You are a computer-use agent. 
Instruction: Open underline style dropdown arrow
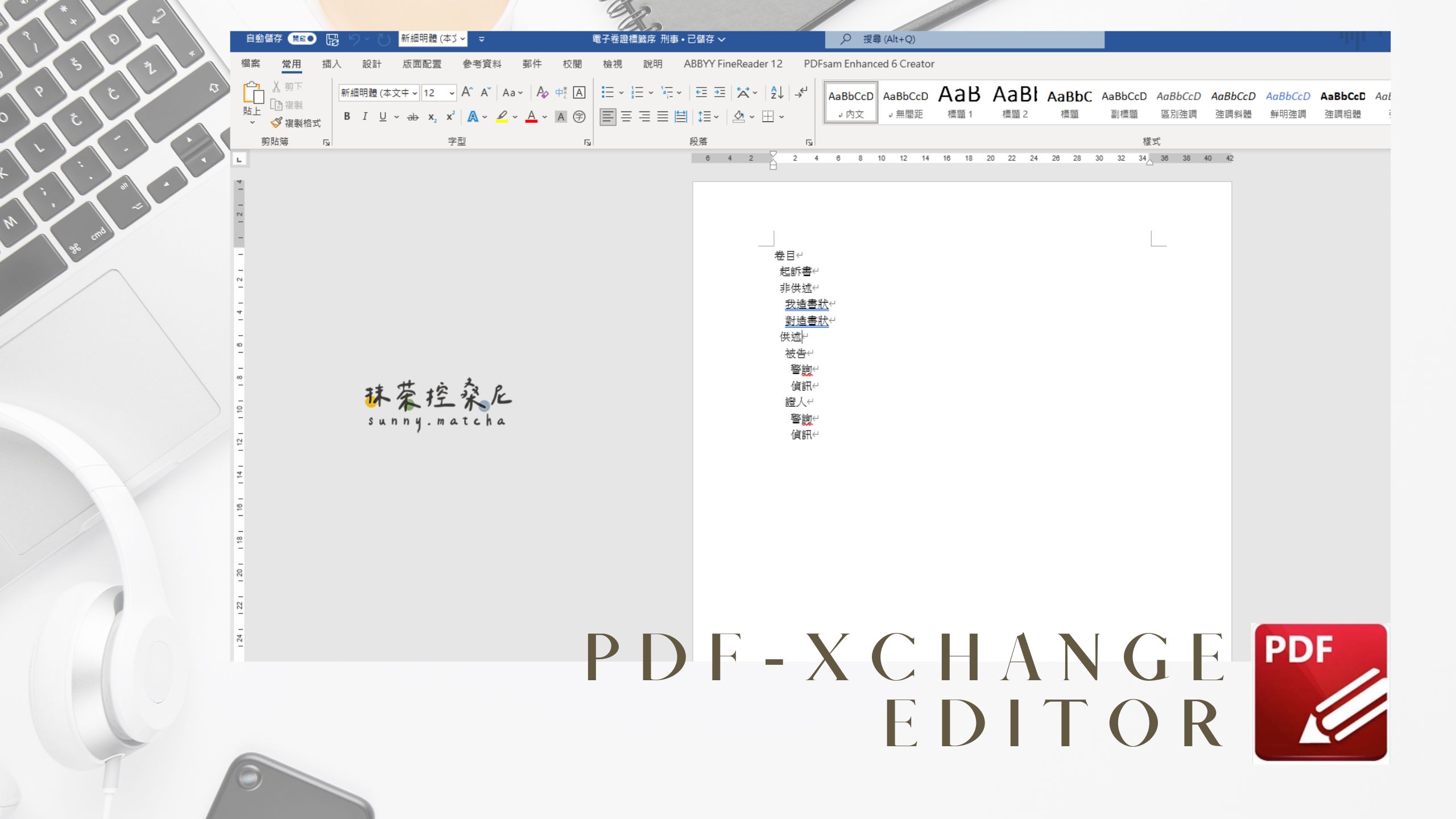[x=396, y=117]
